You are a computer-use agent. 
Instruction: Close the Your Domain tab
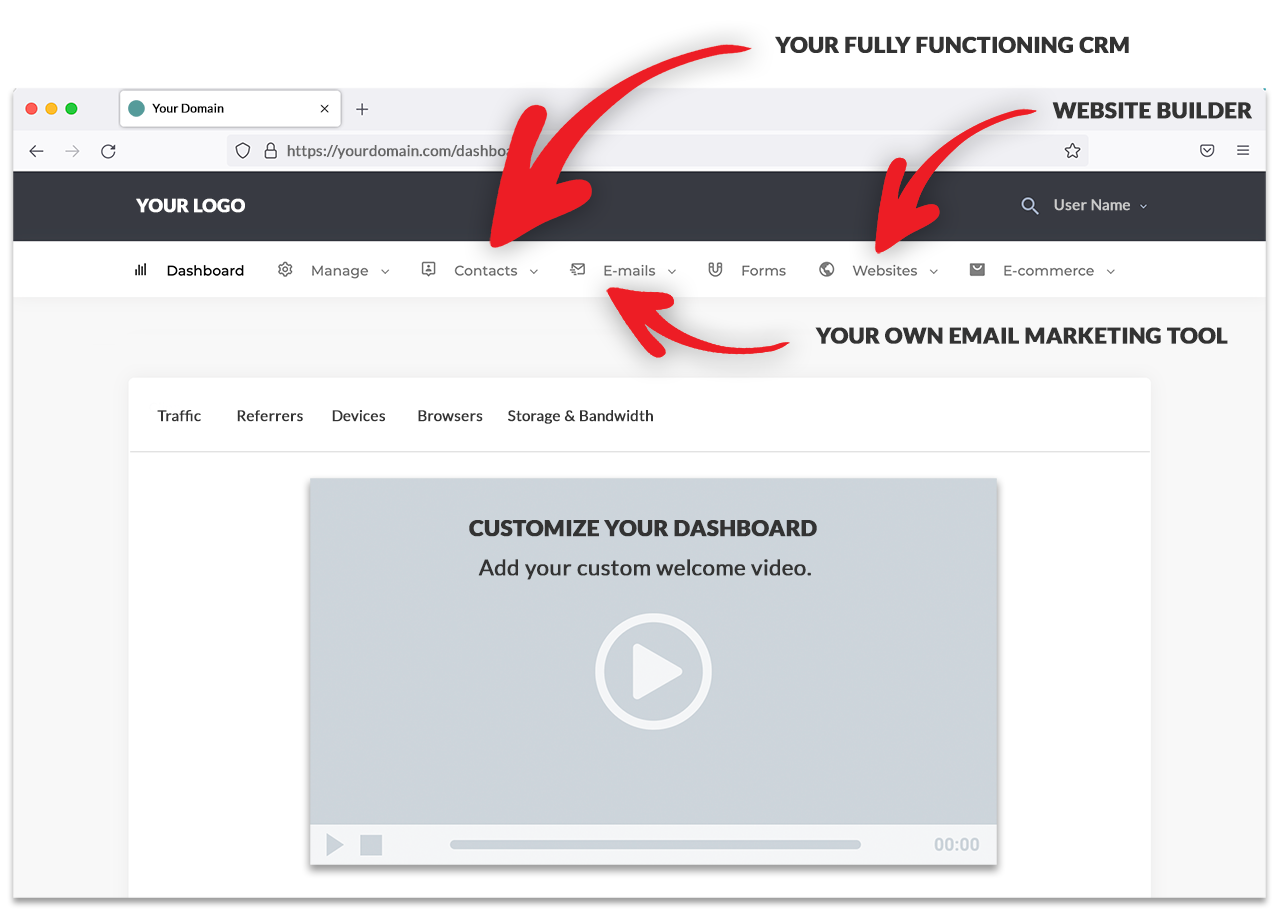324,109
